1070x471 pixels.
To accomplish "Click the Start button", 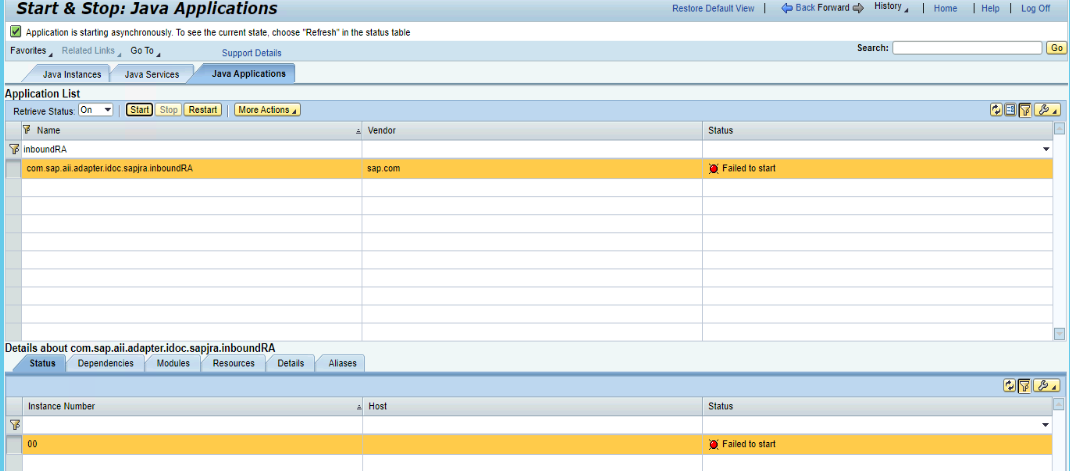I will [140, 110].
